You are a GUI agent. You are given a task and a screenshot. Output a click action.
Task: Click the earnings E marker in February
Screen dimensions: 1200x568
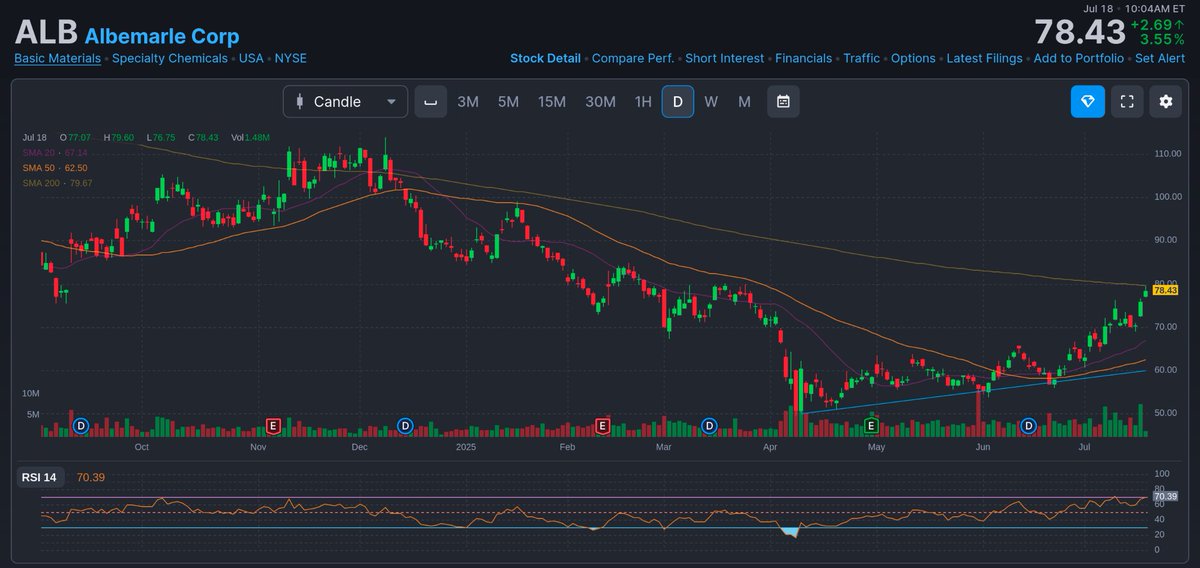tap(602, 426)
